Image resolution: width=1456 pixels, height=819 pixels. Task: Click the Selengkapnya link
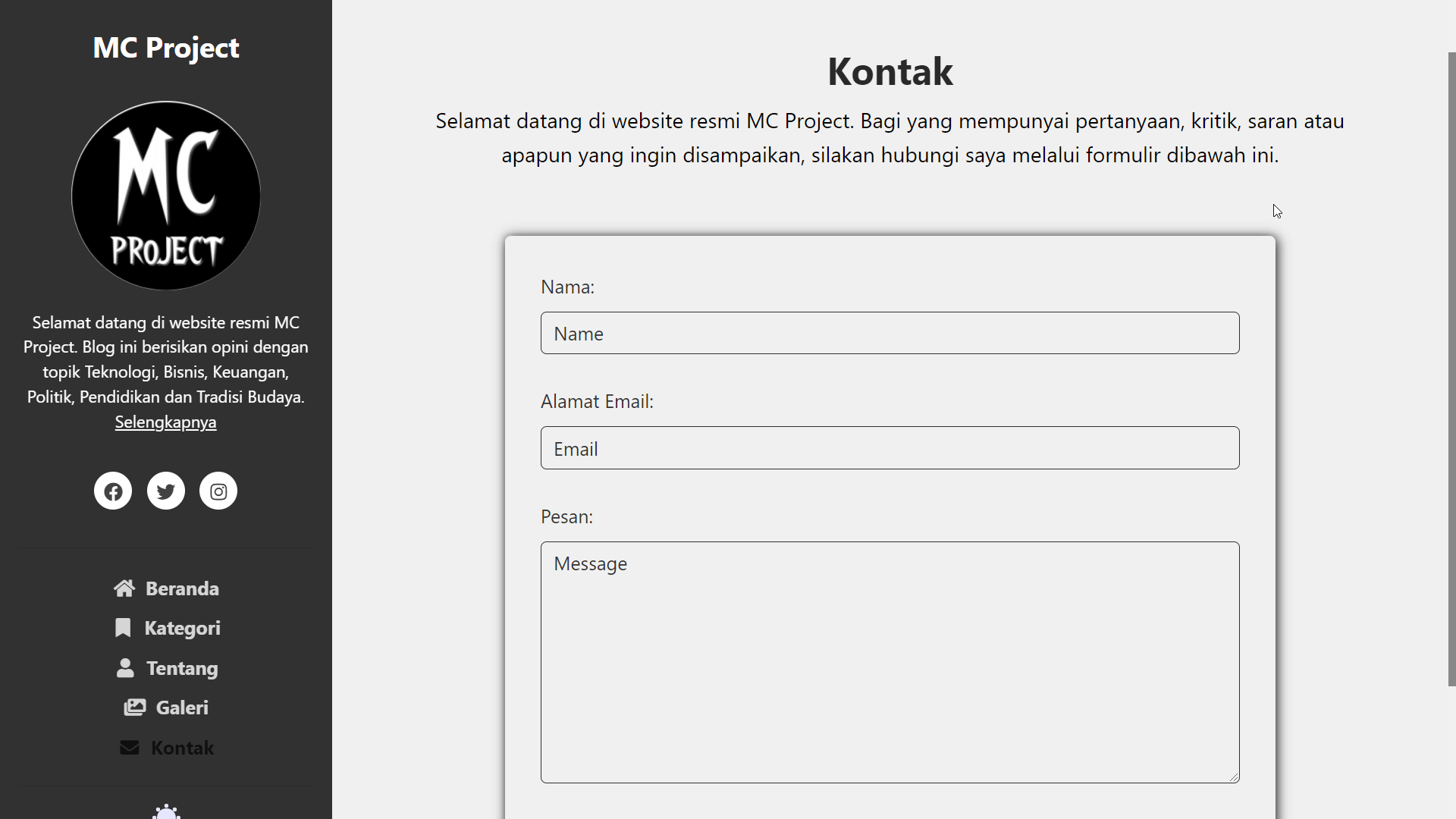coord(165,422)
